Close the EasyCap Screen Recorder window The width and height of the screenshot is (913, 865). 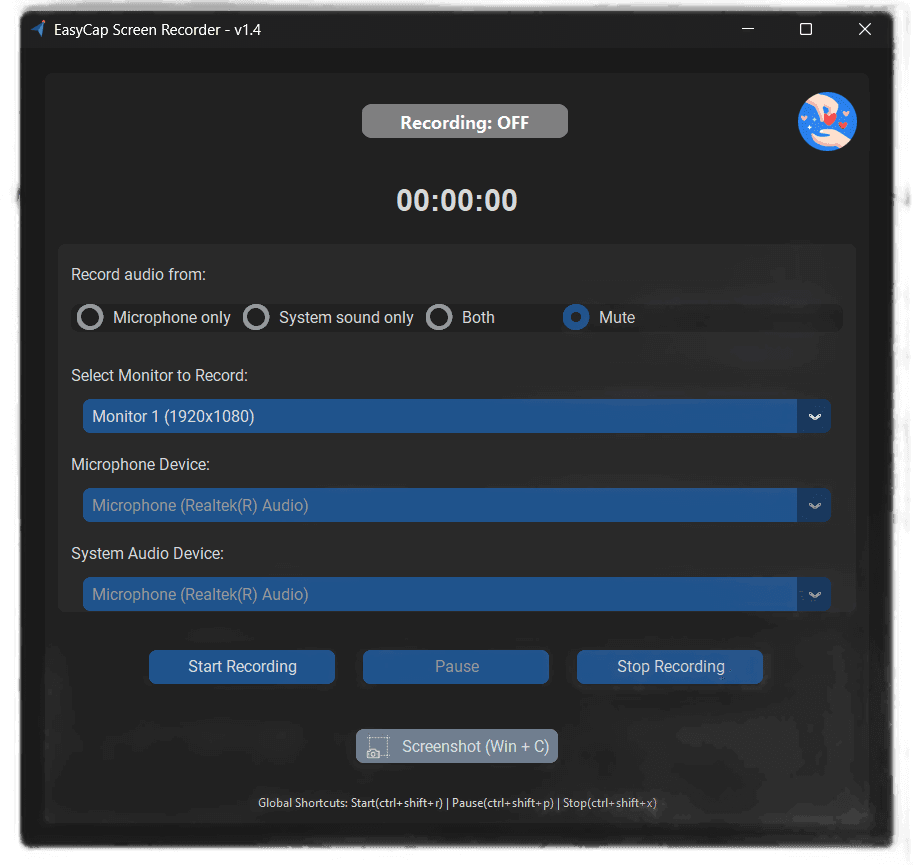(865, 29)
